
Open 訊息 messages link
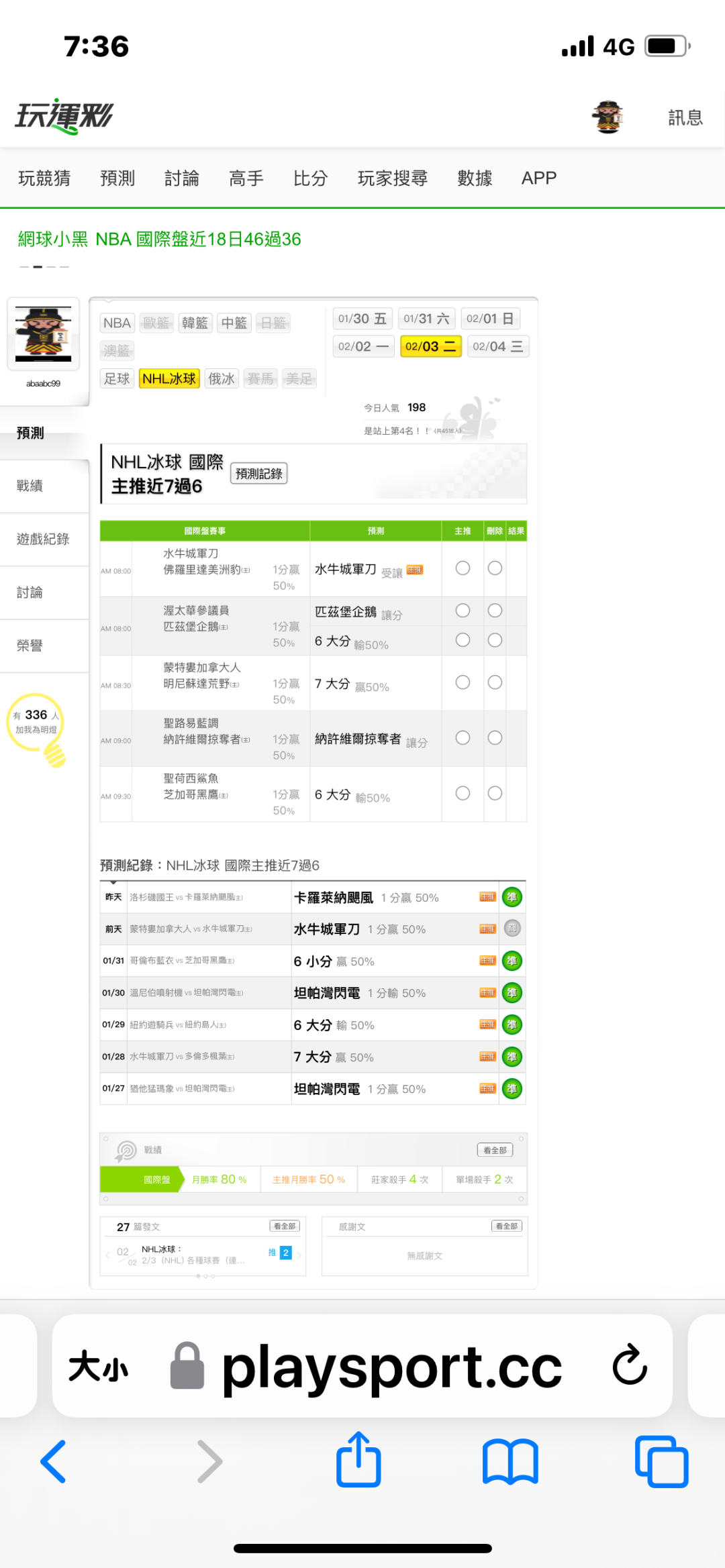click(685, 117)
